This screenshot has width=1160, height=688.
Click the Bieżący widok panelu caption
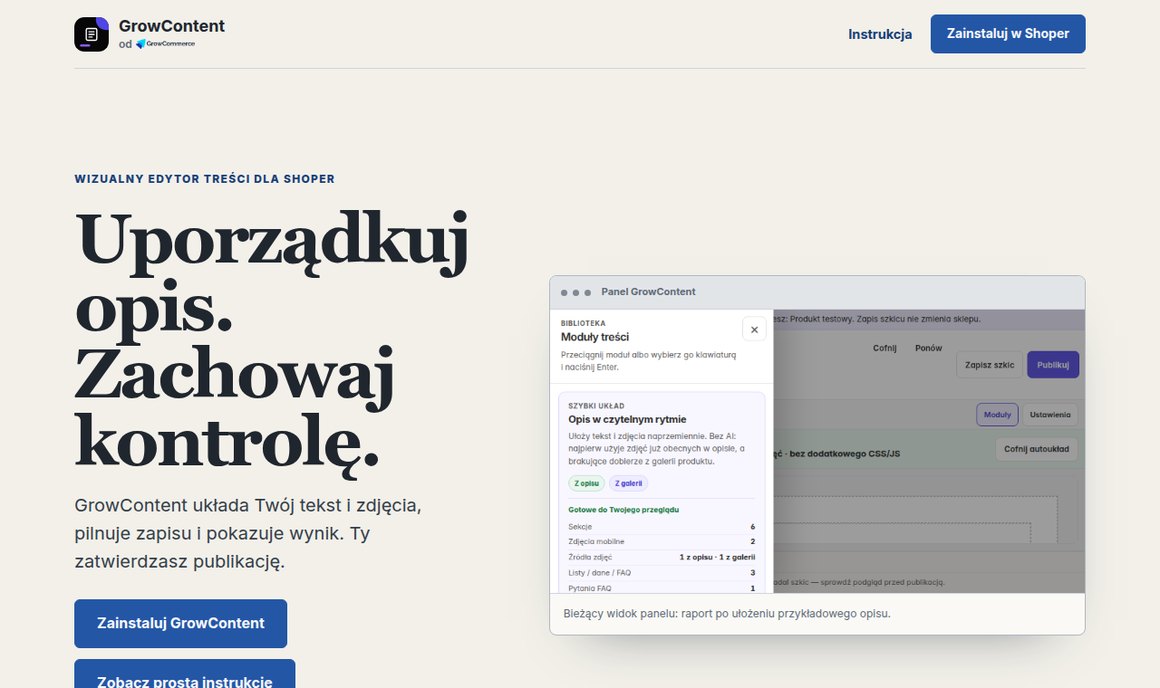(726, 613)
